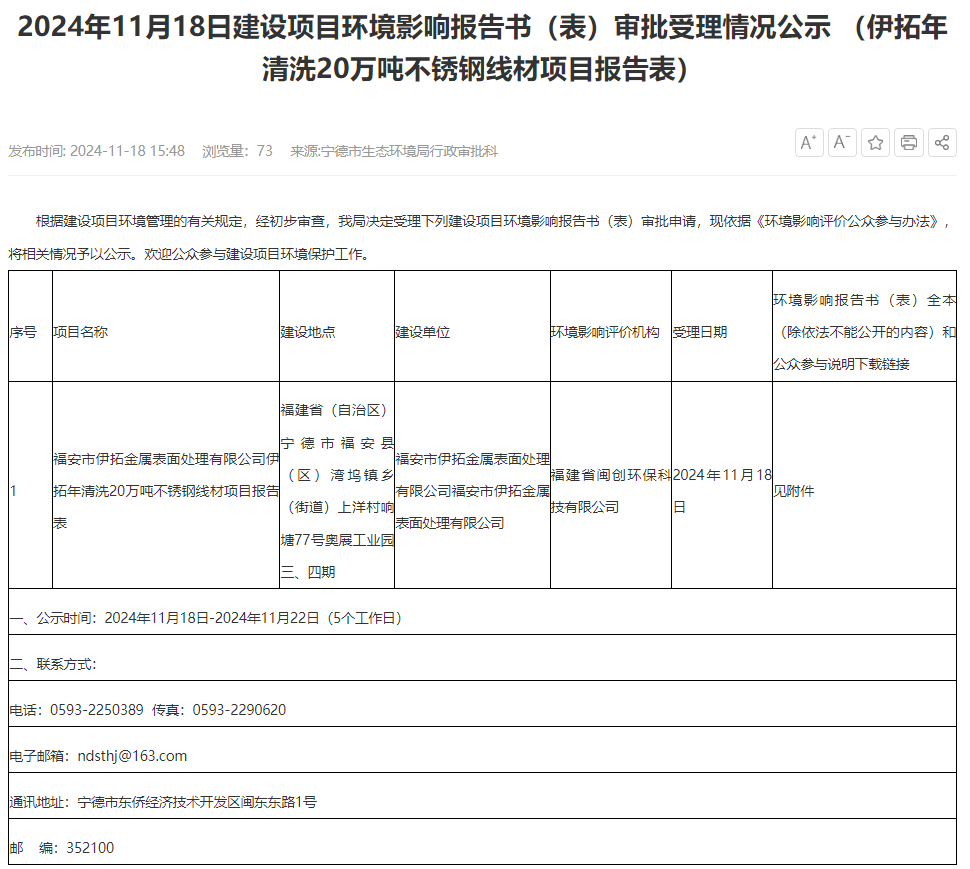The width and height of the screenshot is (970, 869).
Task: Click the publish time 2024-11-18 15:48
Action: coord(126,151)
